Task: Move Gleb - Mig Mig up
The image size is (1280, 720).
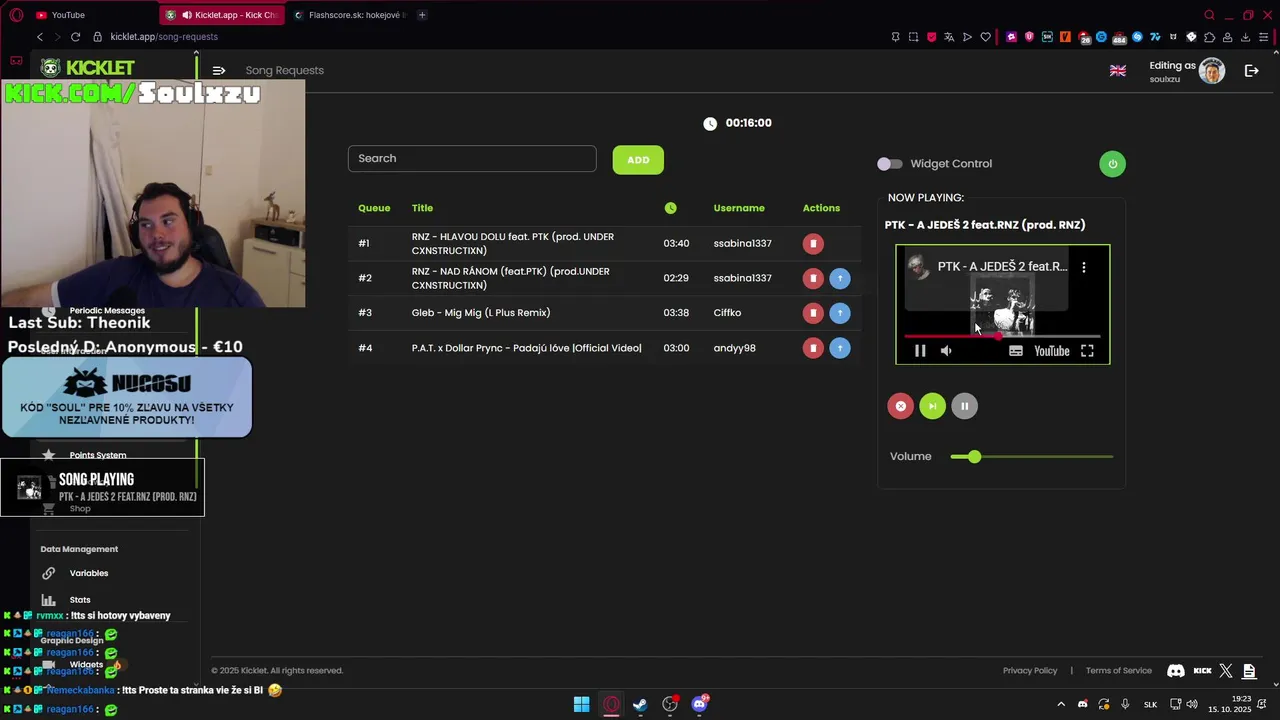Action: click(840, 313)
